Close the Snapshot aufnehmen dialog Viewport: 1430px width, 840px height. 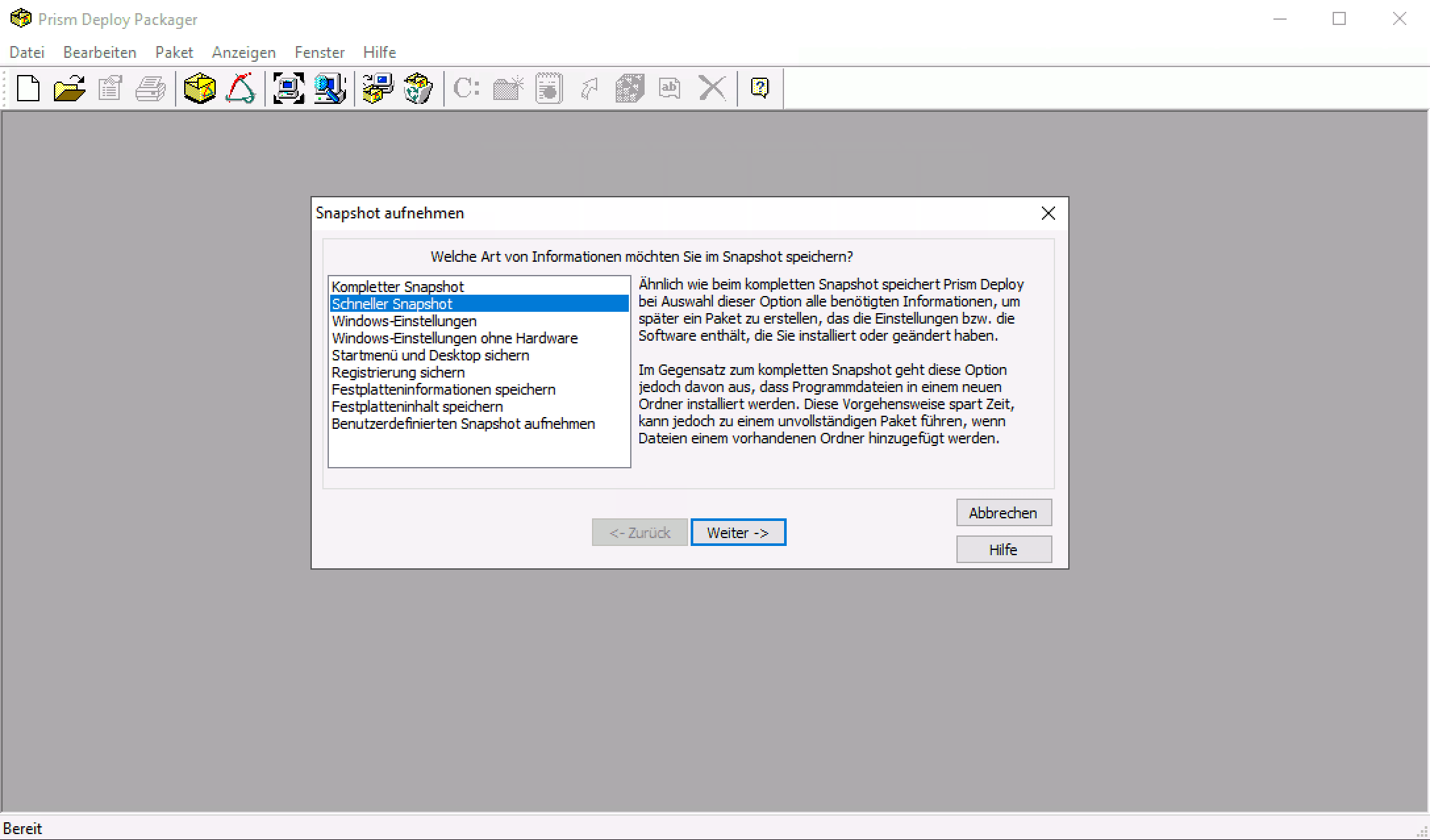point(1048,213)
